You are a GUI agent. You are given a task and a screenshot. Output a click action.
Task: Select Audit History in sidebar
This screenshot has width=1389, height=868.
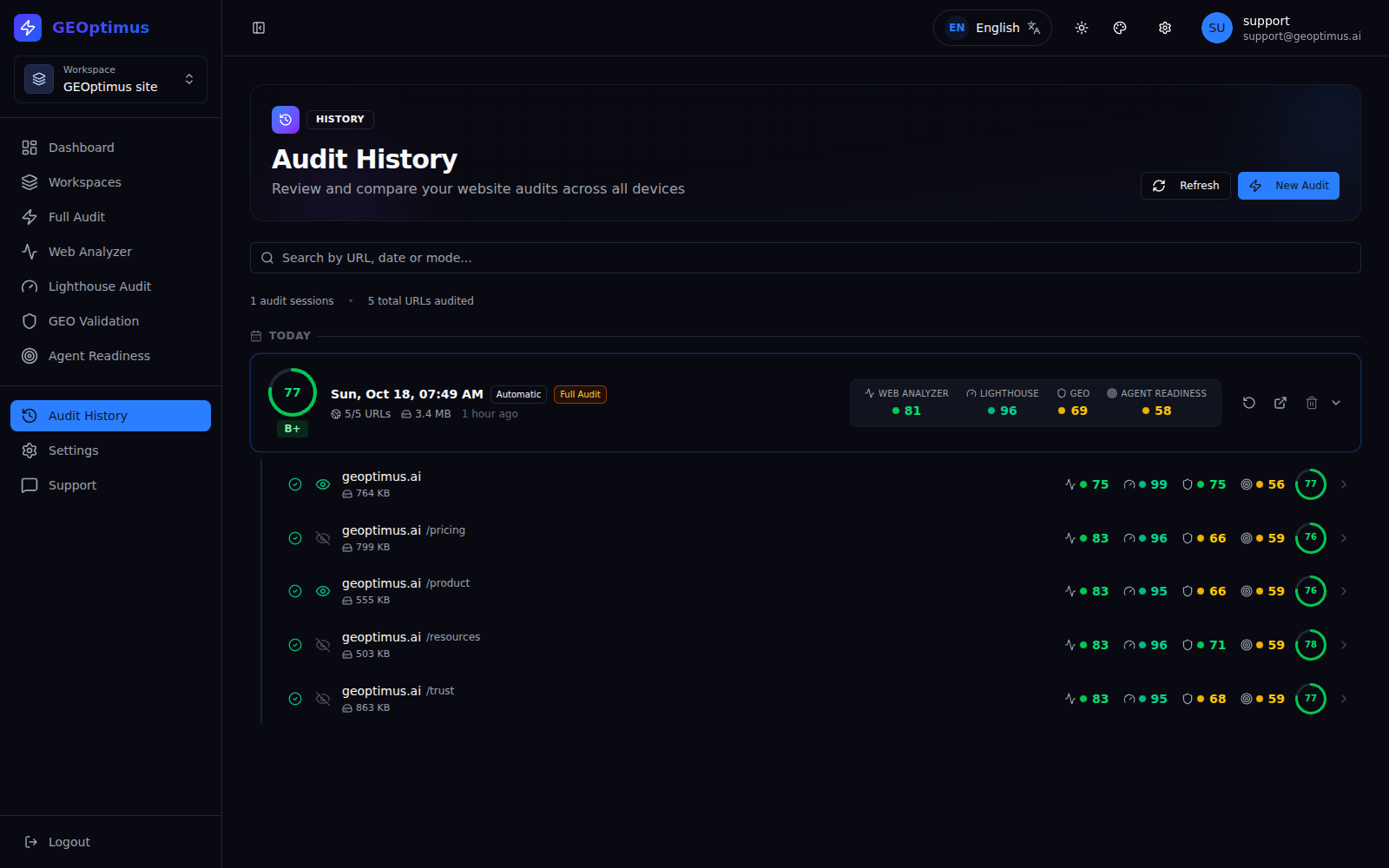[x=110, y=416]
